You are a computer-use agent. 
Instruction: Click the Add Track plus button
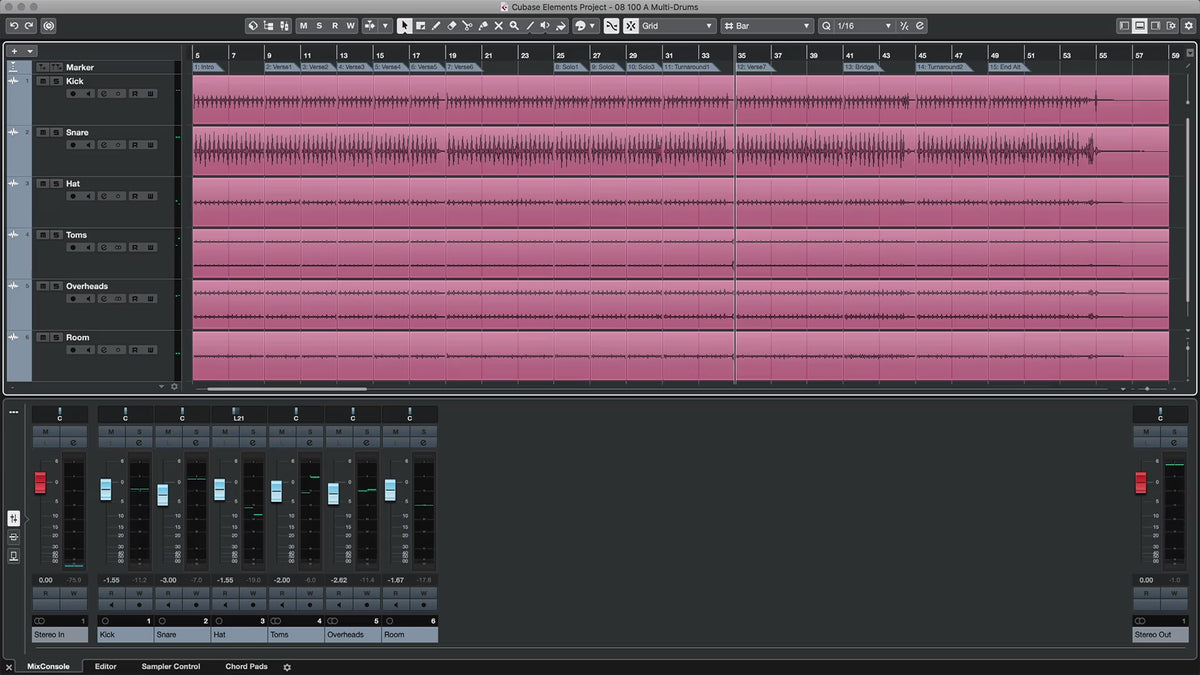pos(15,51)
